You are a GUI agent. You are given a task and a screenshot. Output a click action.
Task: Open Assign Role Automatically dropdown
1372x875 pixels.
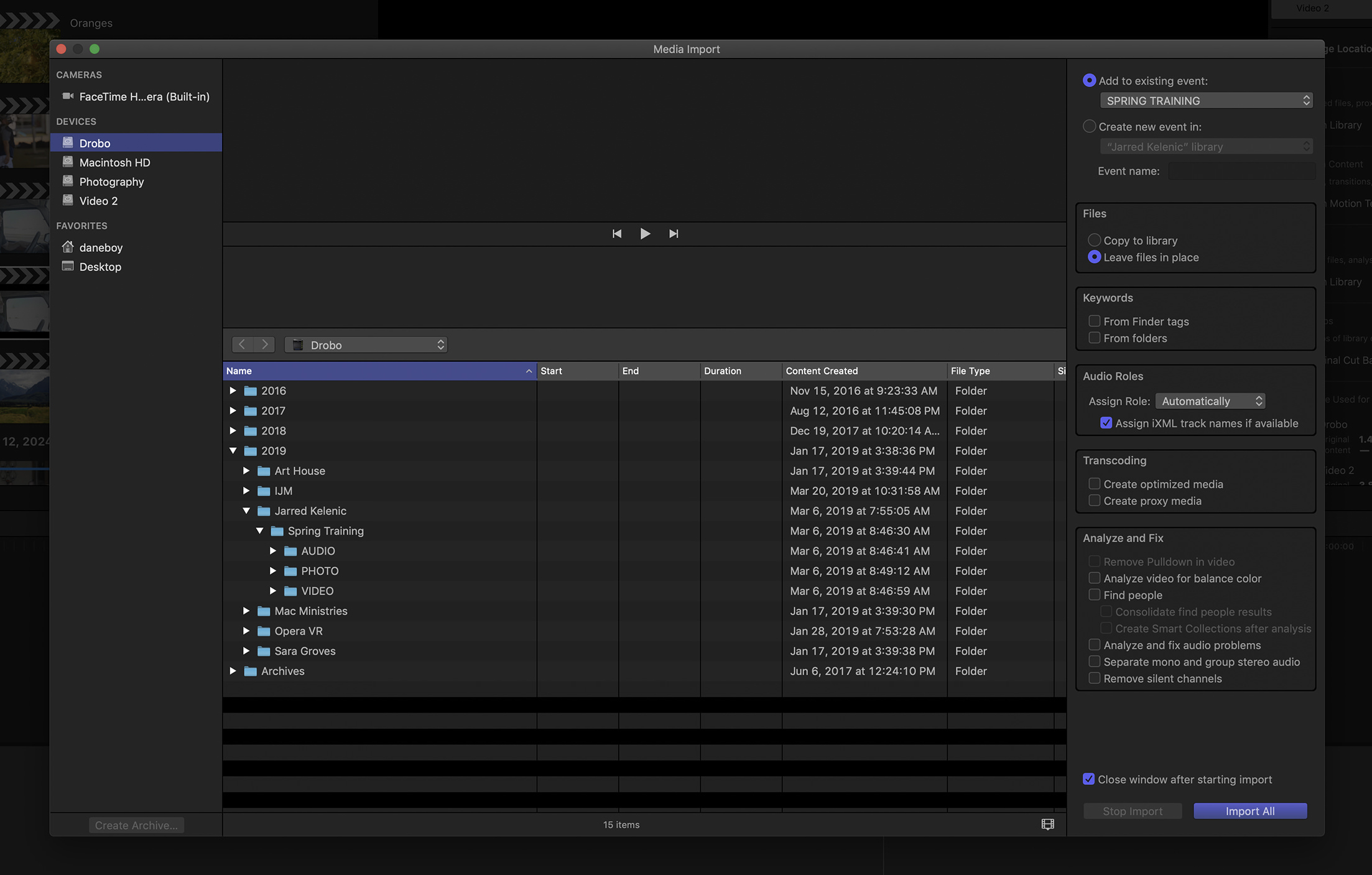[x=1210, y=401]
